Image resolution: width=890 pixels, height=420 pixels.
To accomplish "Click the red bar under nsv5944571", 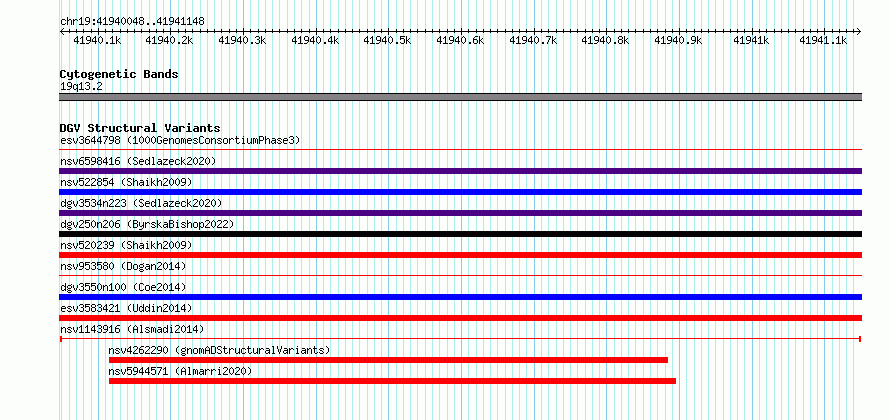I will (x=392, y=381).
